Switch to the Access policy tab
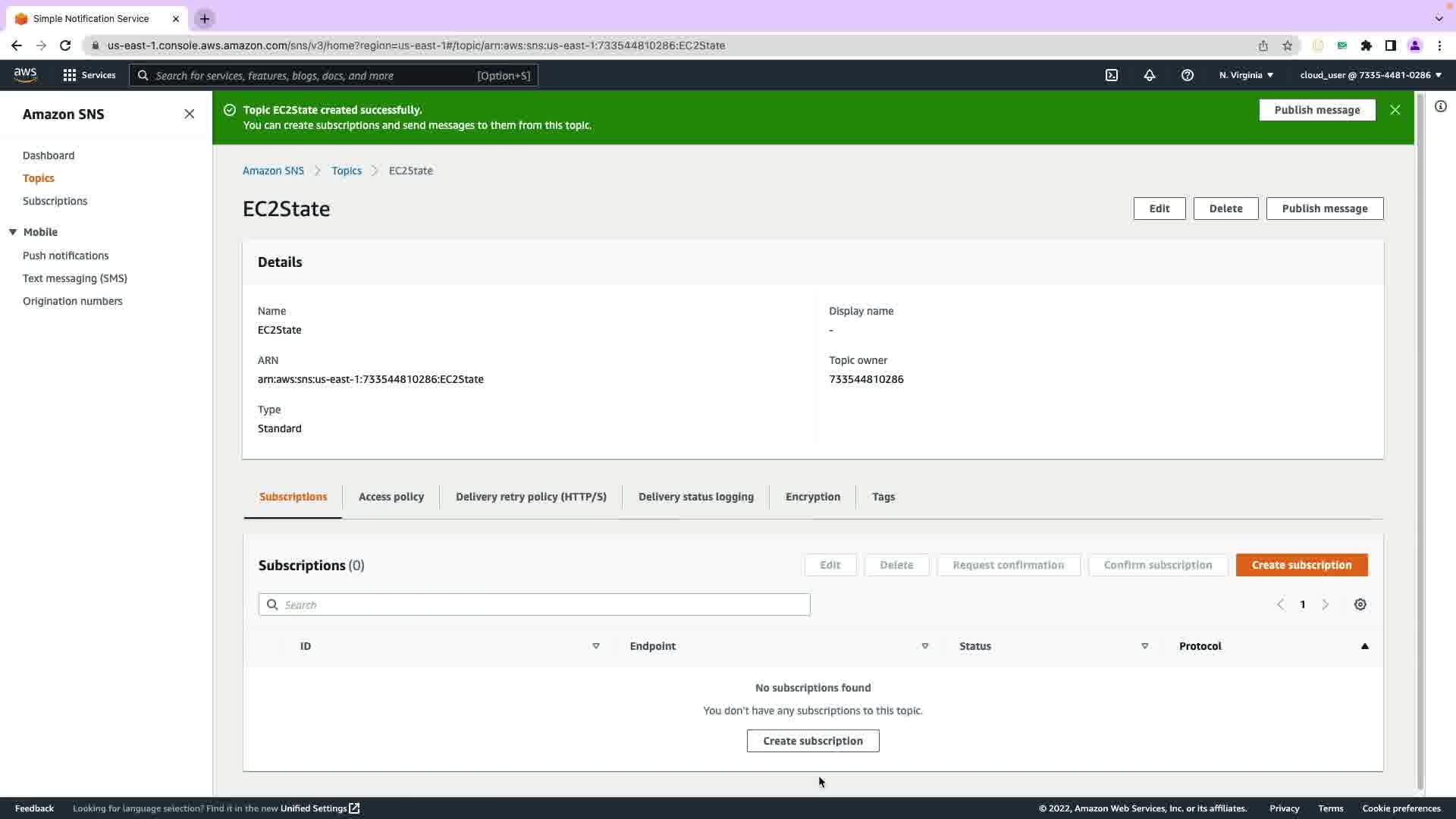The width and height of the screenshot is (1456, 819). 391,497
